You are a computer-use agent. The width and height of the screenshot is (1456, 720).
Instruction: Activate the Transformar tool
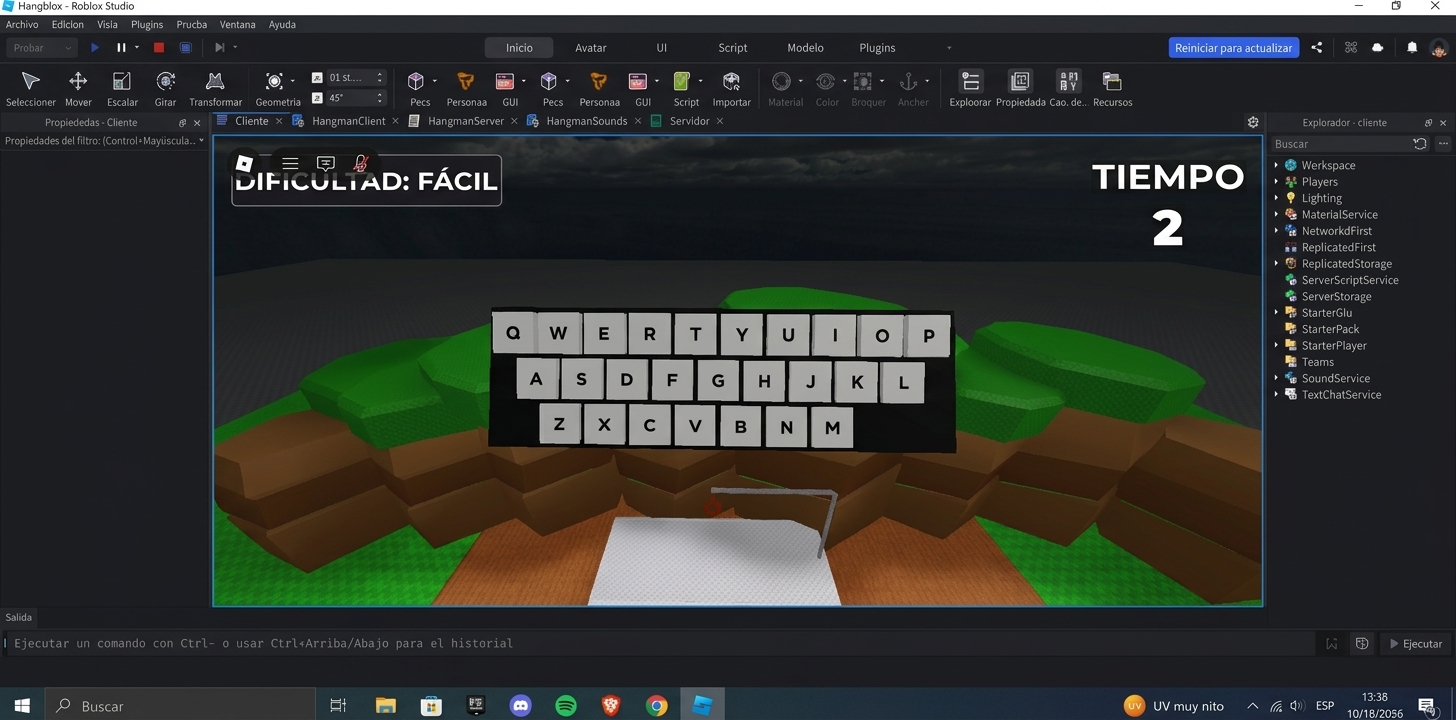[215, 88]
